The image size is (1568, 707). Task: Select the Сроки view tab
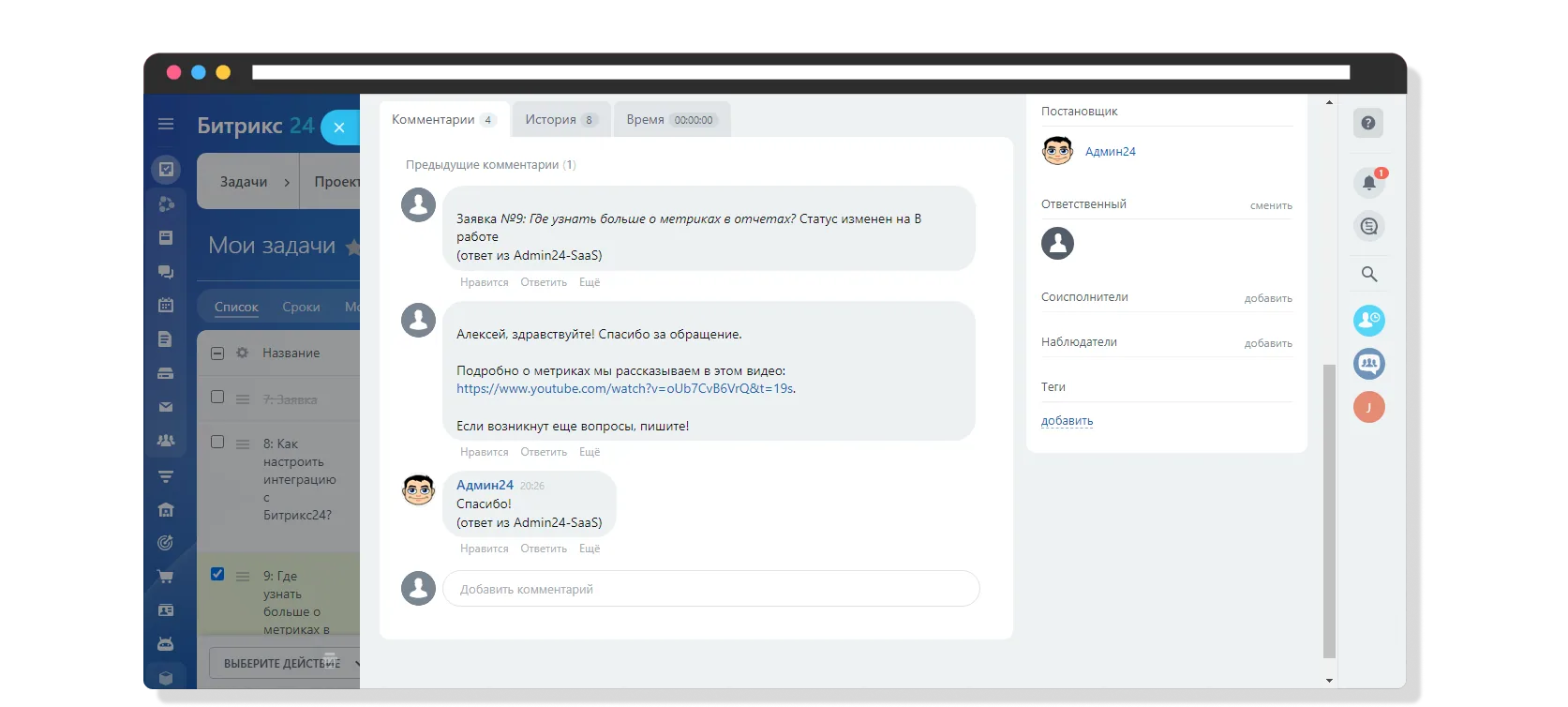tap(301, 307)
